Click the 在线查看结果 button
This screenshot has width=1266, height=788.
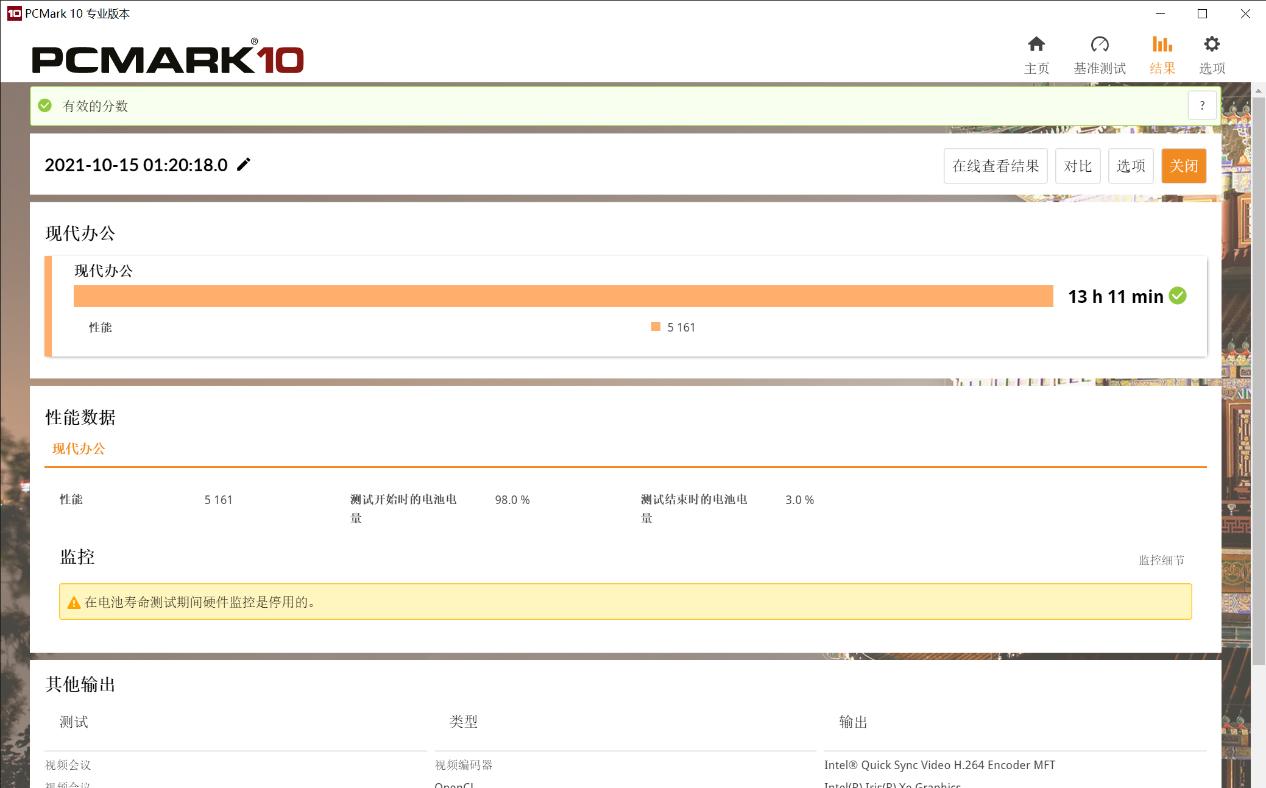tap(995, 165)
